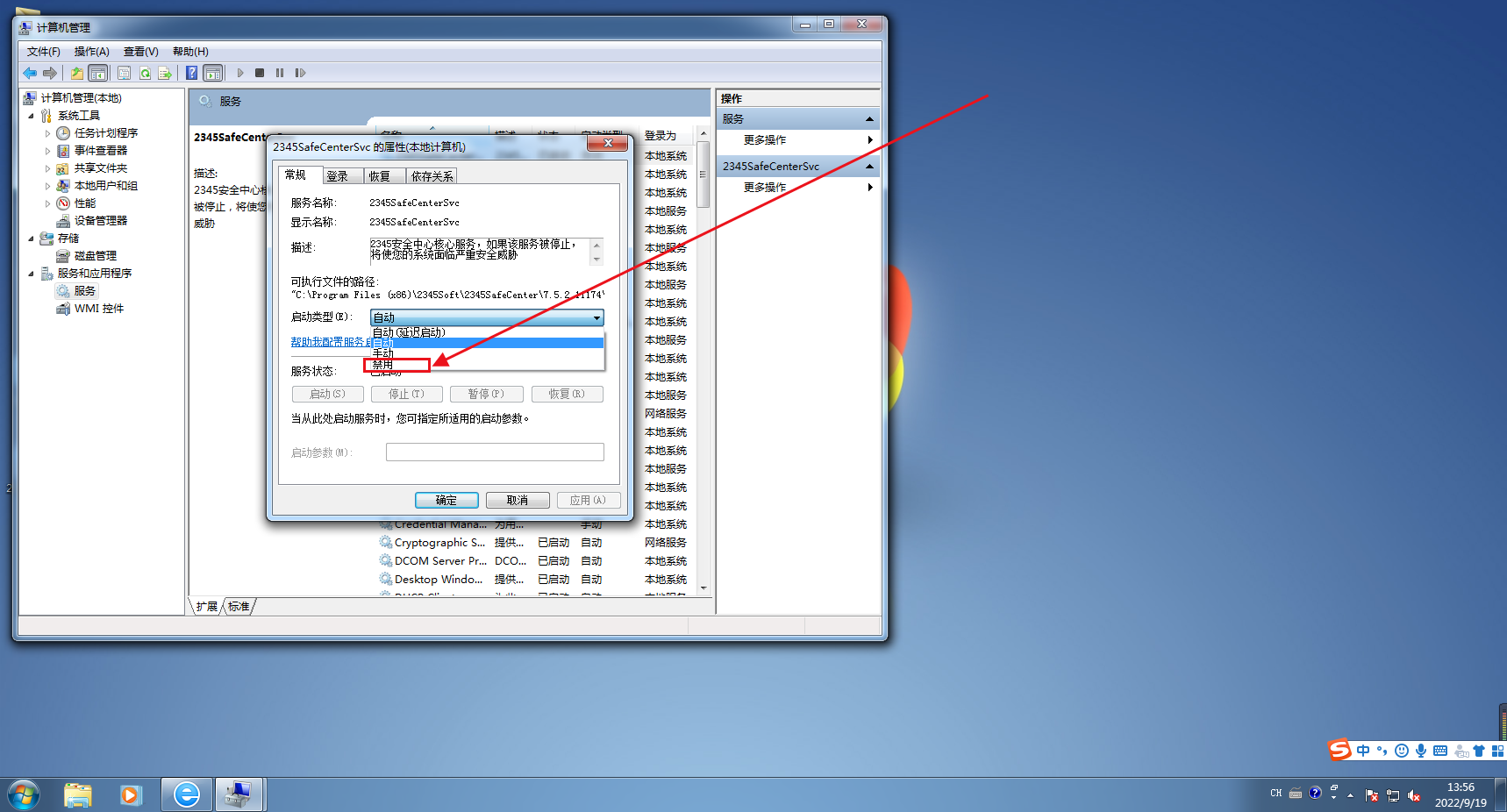Screen dimensions: 1507x812
Task: Collapse the 服务 section in actions pane
Action: (869, 119)
